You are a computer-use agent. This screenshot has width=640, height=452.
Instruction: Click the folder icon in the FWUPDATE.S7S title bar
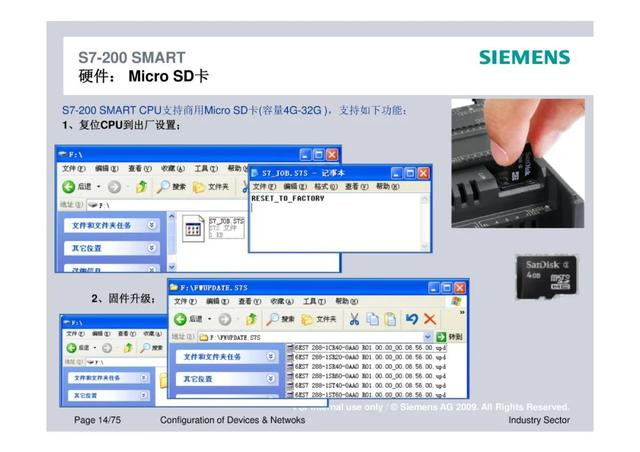coord(174,287)
